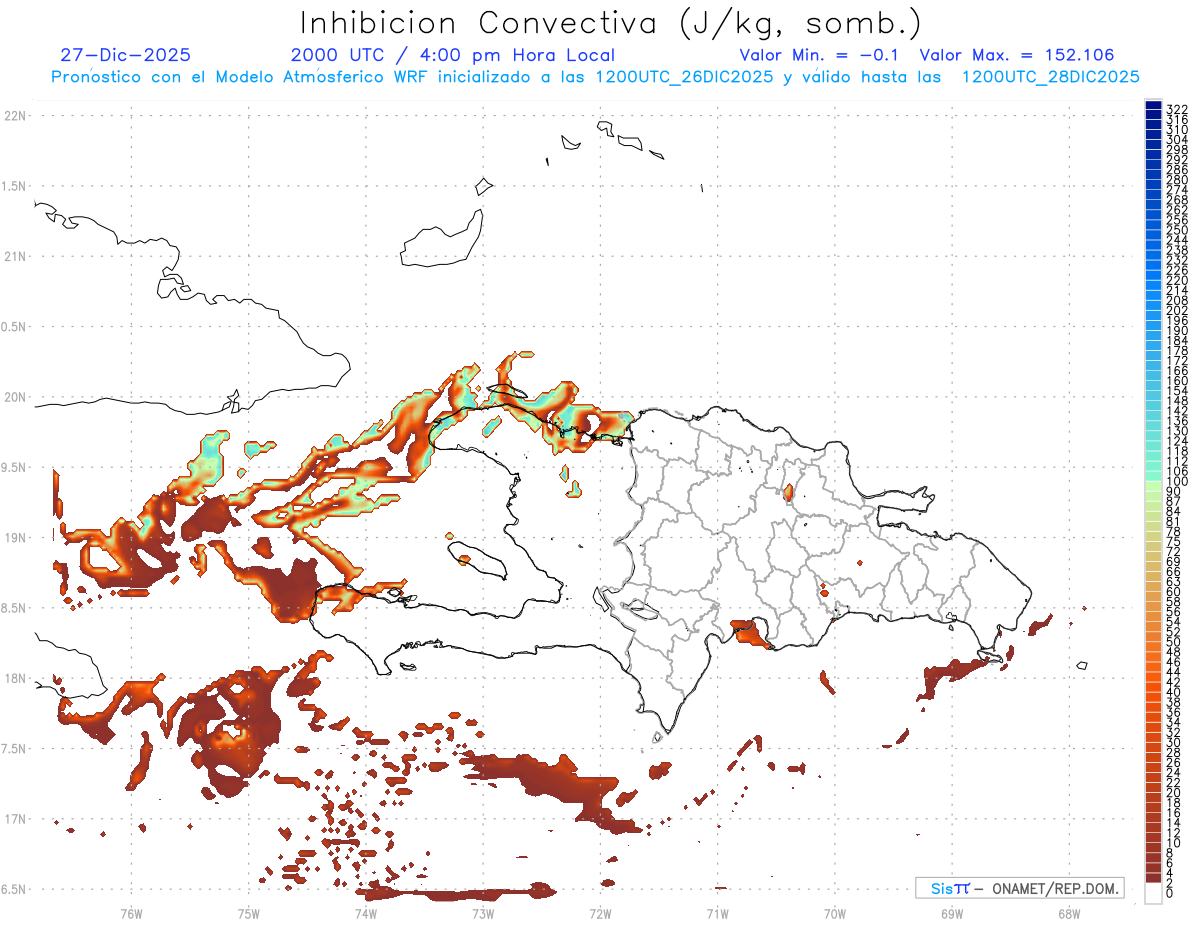Image resolution: width=1200 pixels, height=927 pixels.
Task: Click the '73W' longitude label
Action: pyautogui.click(x=483, y=913)
